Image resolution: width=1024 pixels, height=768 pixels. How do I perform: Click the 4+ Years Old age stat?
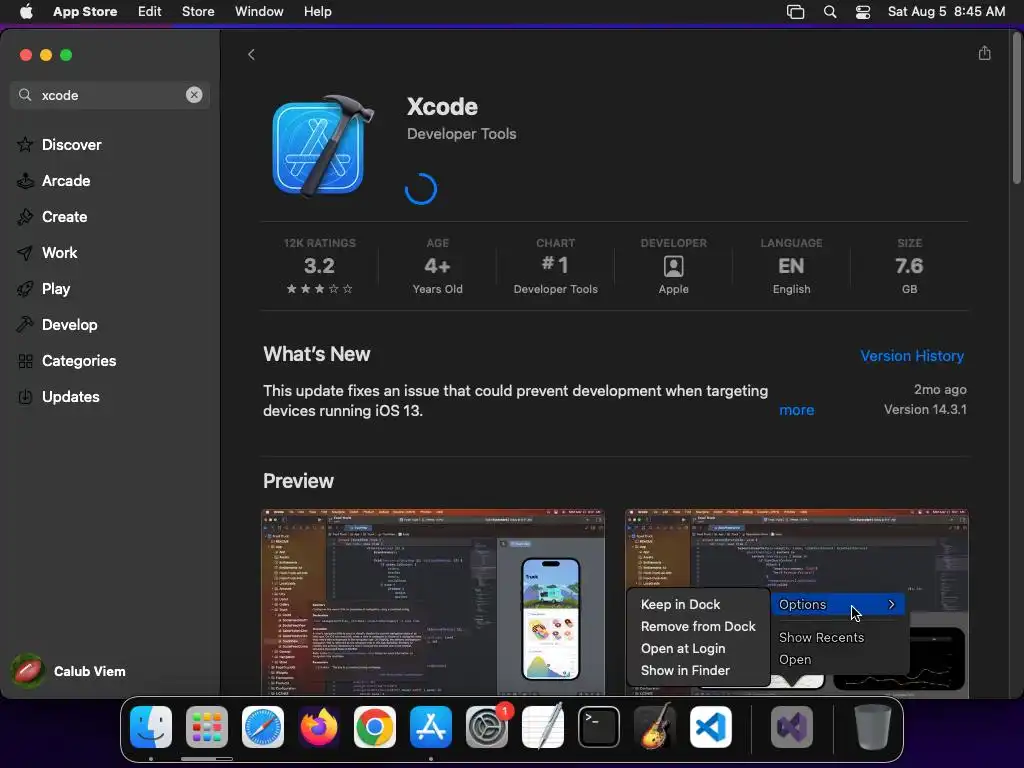[x=437, y=266]
